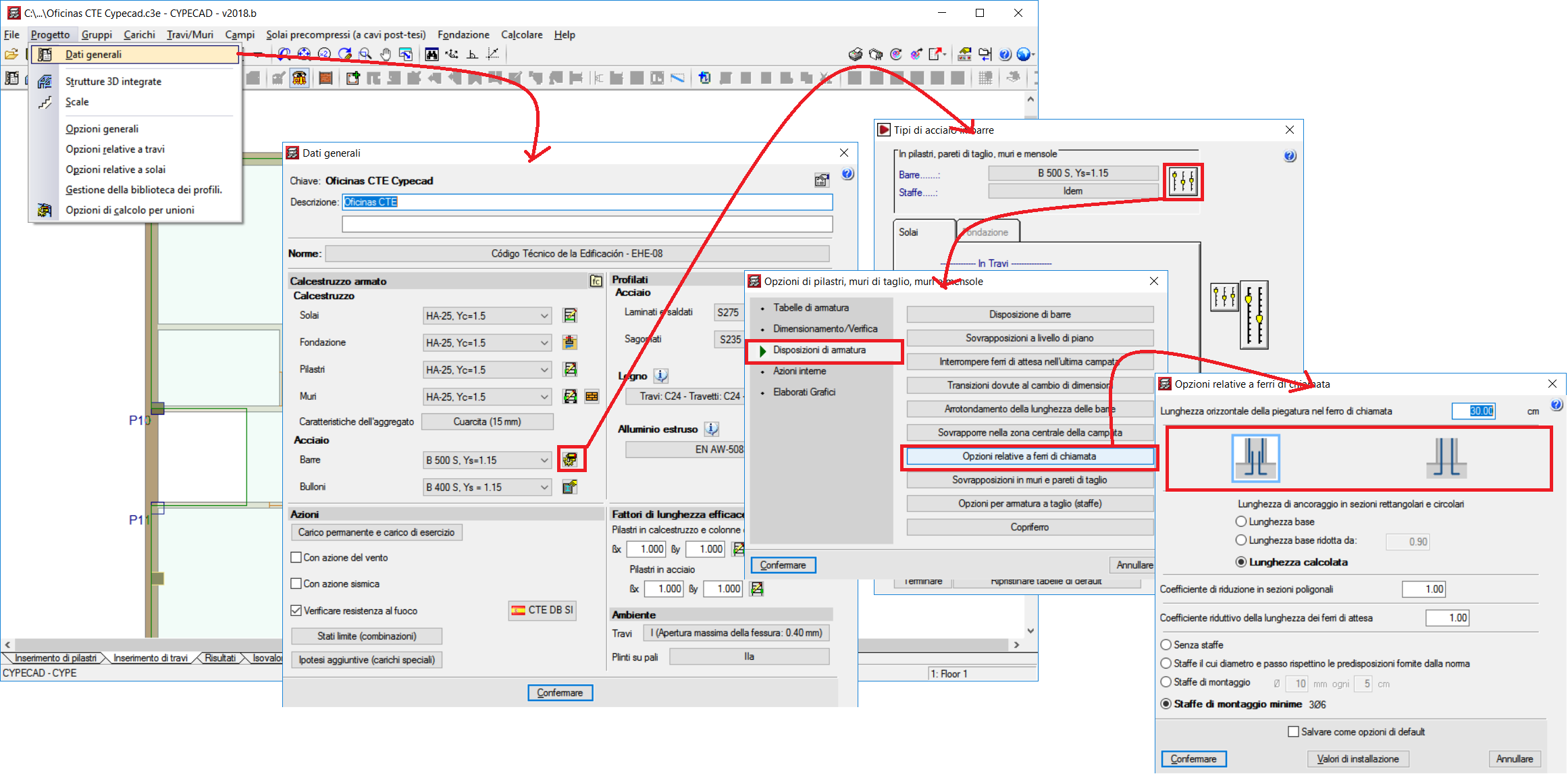Open steel bar options icon beside Barre
The width and height of the screenshot is (1568, 774).
571,460
